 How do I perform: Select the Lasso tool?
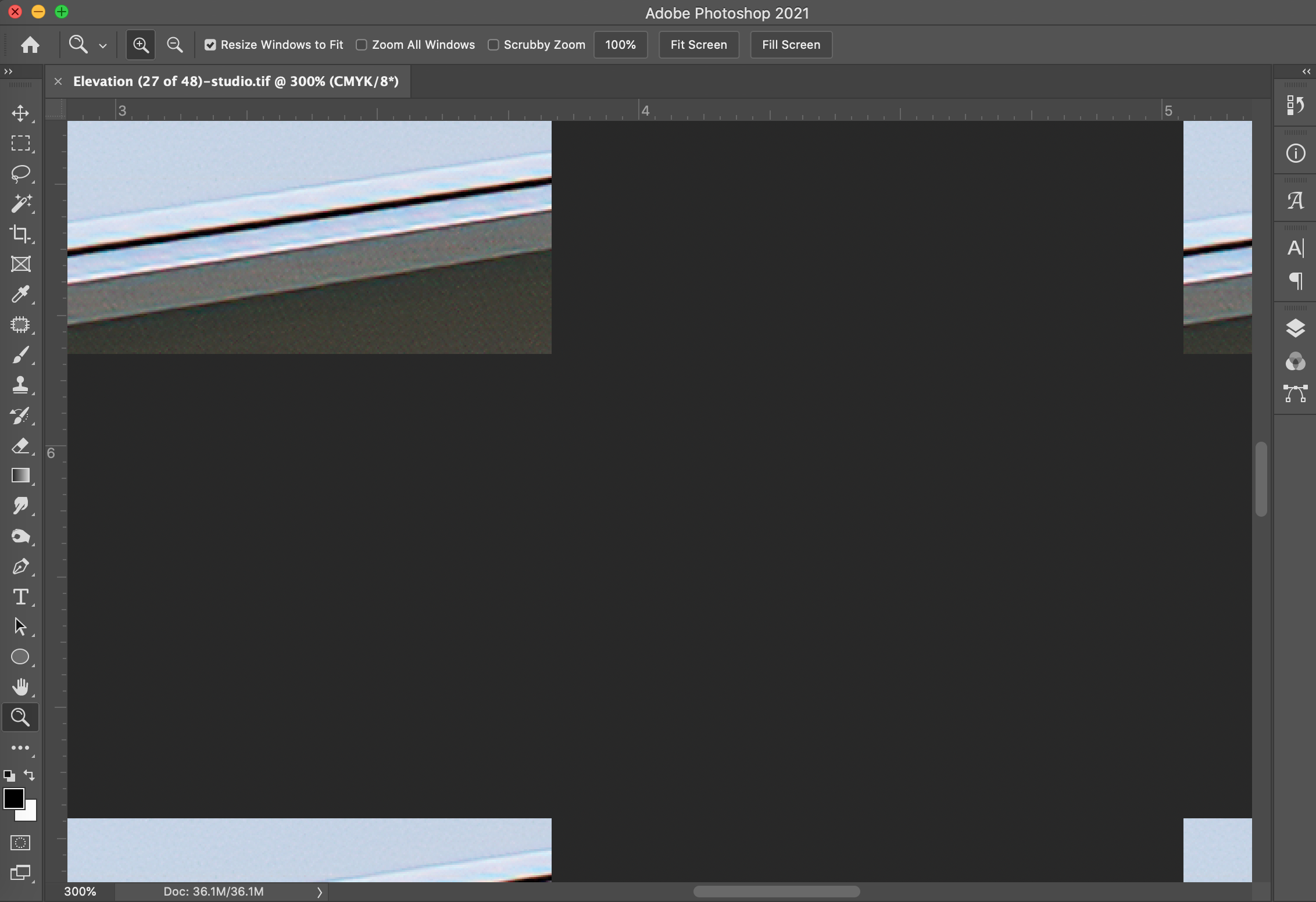point(20,173)
